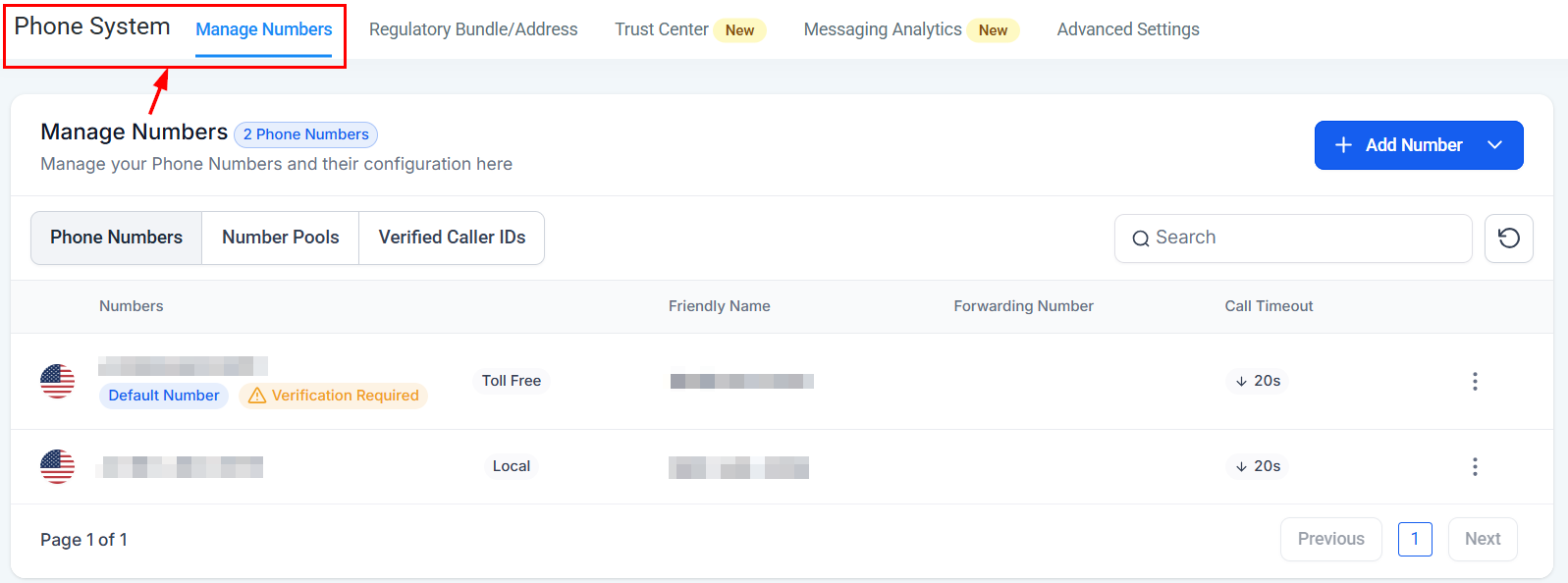Show Verified Caller IDs sub-tab
The height and width of the screenshot is (583, 1568).
click(x=452, y=238)
